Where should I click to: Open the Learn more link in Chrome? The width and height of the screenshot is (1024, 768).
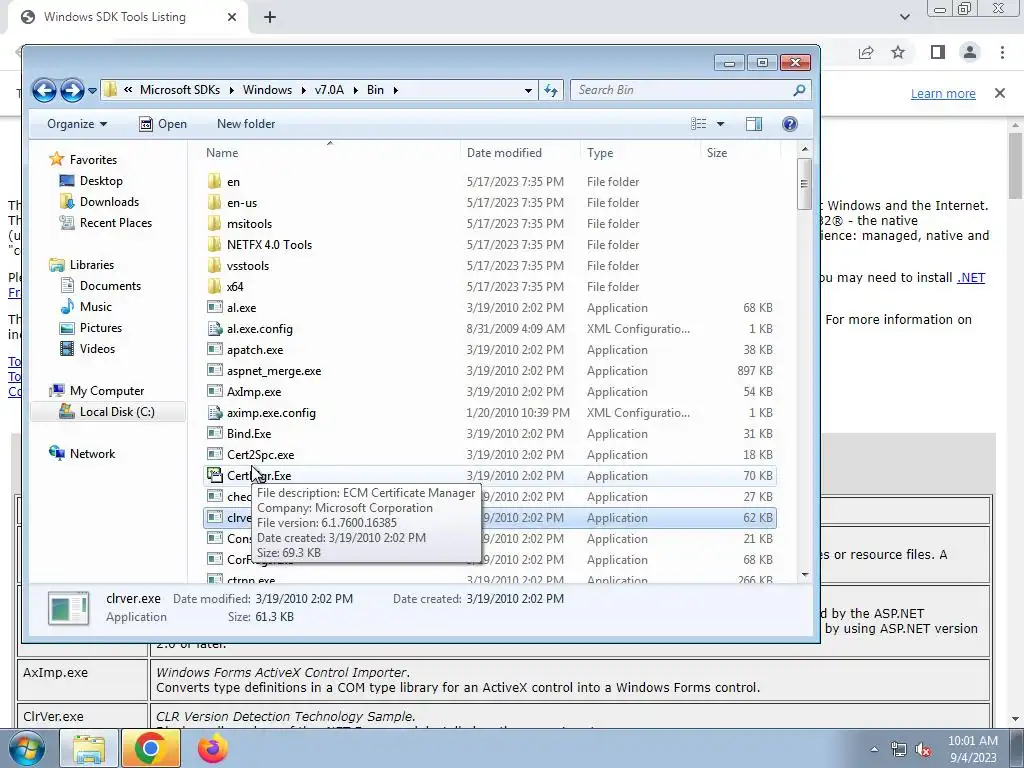[x=943, y=93]
